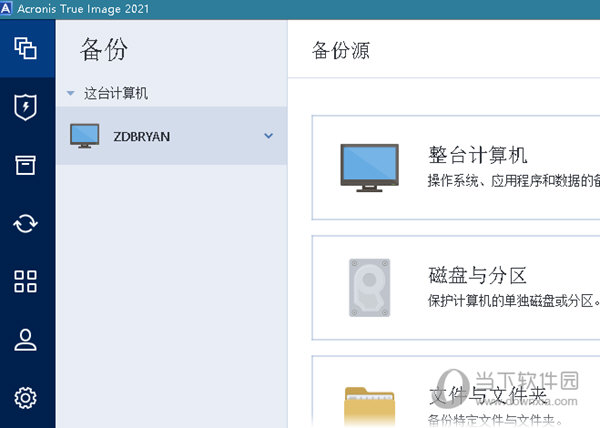The height and width of the screenshot is (428, 600).
Task: Click the folder icon for 文件与文件夹
Action: [369, 404]
